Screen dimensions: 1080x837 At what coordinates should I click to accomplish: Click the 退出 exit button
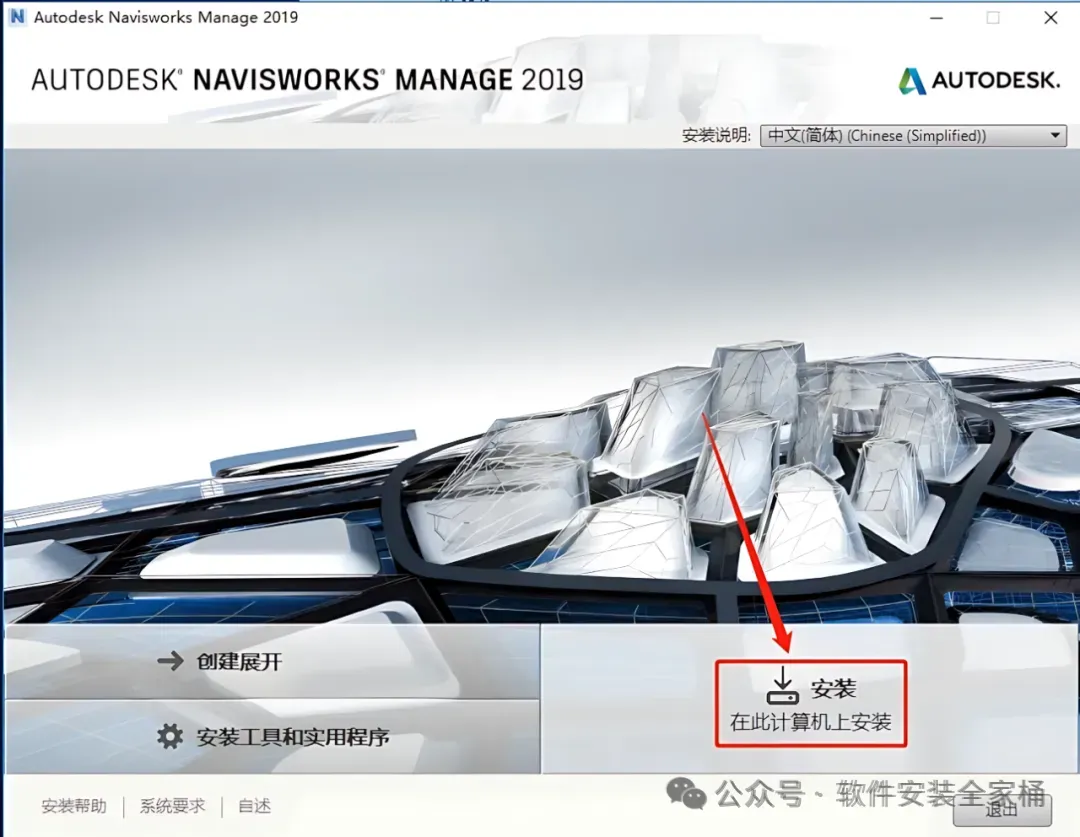pyautogui.click(x=1002, y=809)
